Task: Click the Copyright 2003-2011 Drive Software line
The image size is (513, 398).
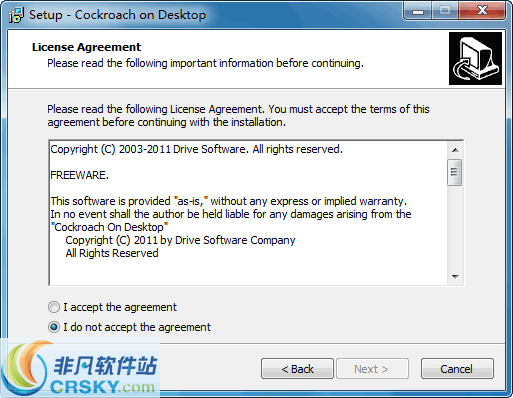Action: [196, 149]
